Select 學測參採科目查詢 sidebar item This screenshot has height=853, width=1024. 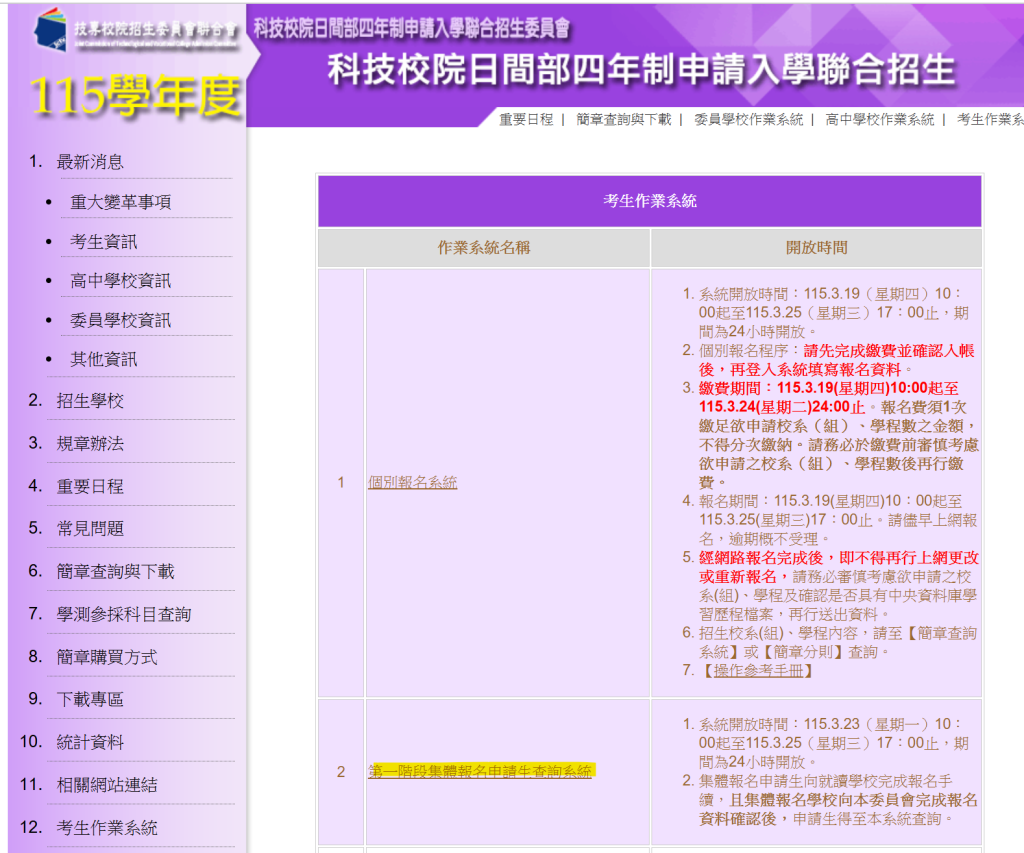coord(123,614)
